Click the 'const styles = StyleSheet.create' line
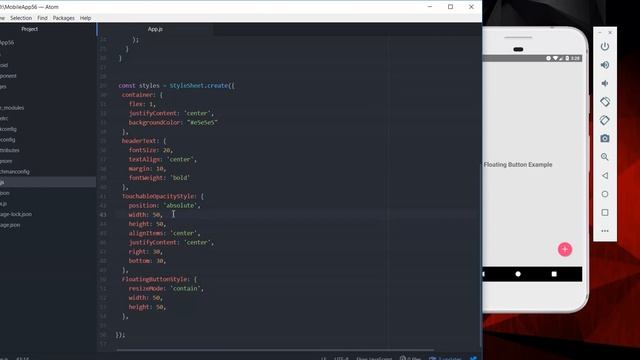 coord(176,85)
